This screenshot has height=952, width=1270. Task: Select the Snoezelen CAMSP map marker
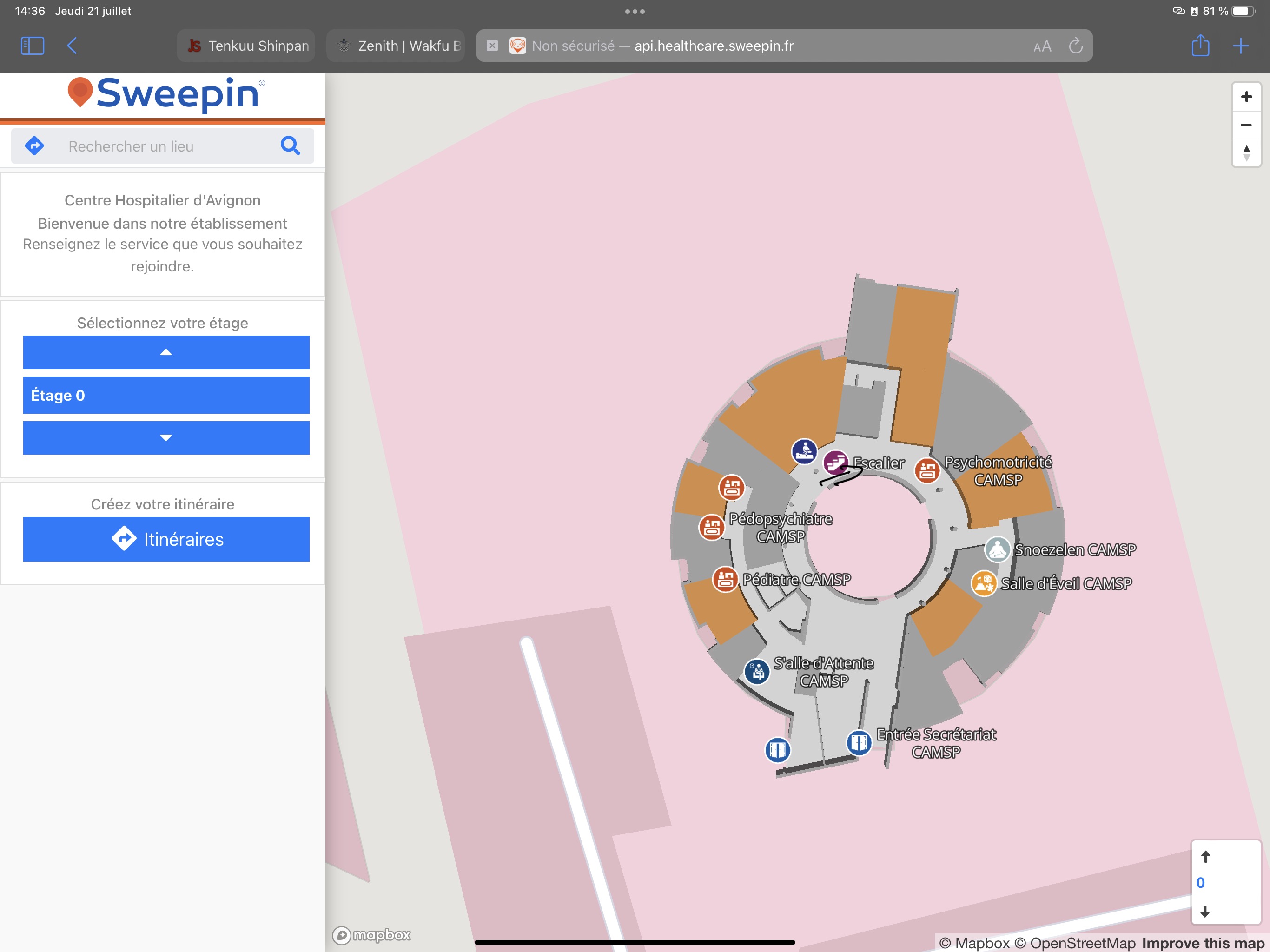coord(997,549)
